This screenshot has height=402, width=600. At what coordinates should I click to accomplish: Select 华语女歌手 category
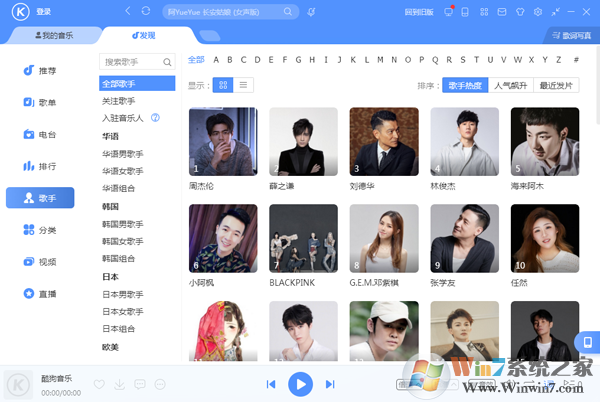tap(122, 171)
